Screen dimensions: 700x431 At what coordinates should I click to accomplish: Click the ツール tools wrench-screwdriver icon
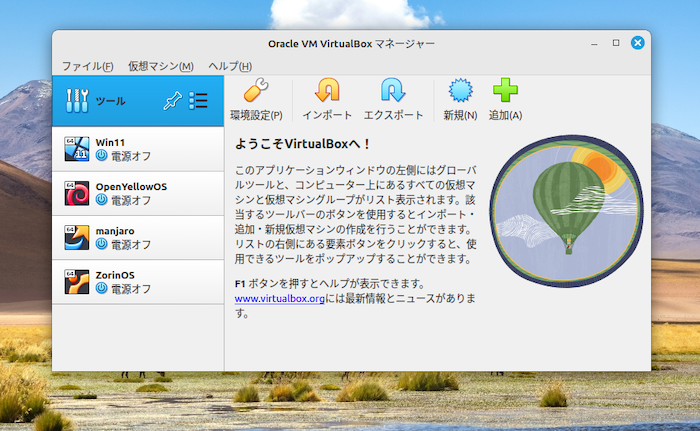pos(77,100)
